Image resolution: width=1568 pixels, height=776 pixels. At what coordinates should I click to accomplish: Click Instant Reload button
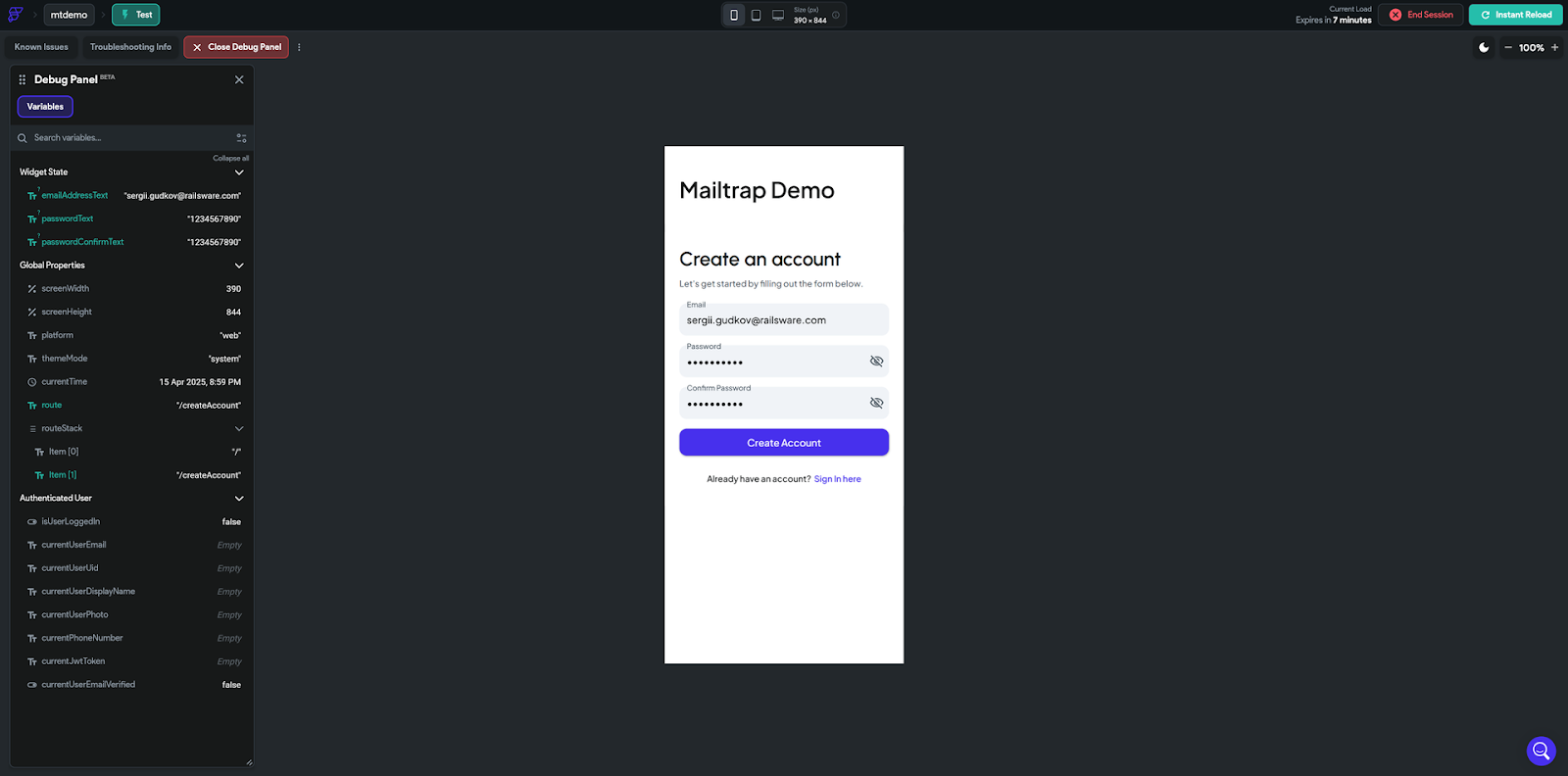1516,15
